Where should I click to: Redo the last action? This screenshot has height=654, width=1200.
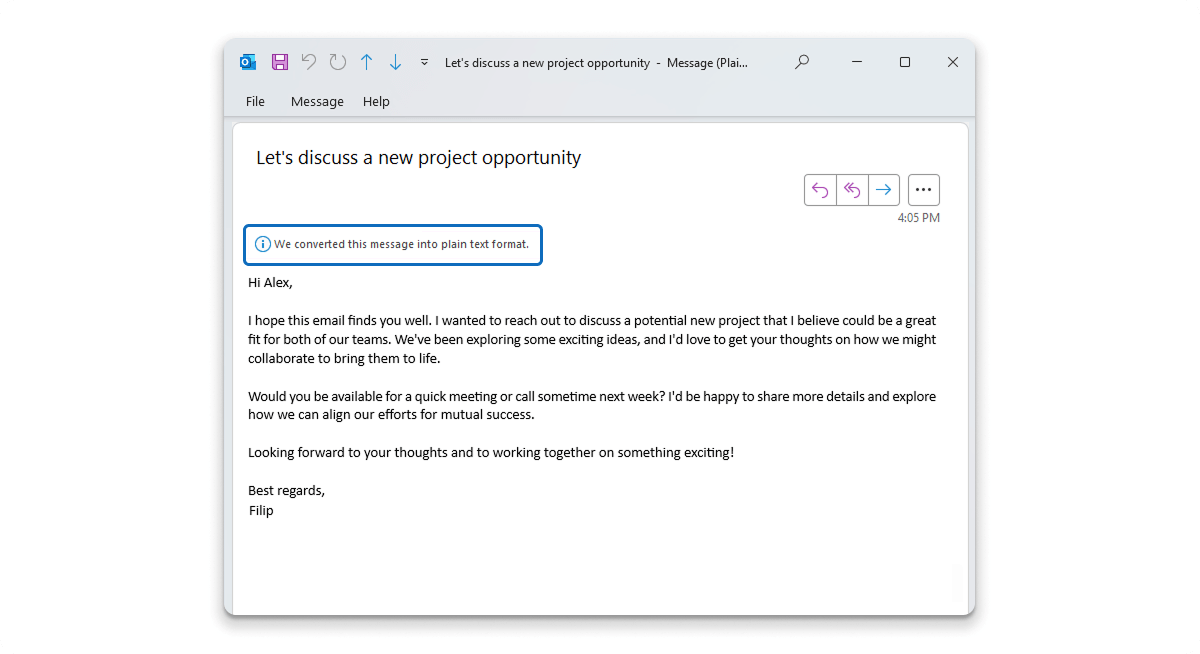(x=338, y=62)
